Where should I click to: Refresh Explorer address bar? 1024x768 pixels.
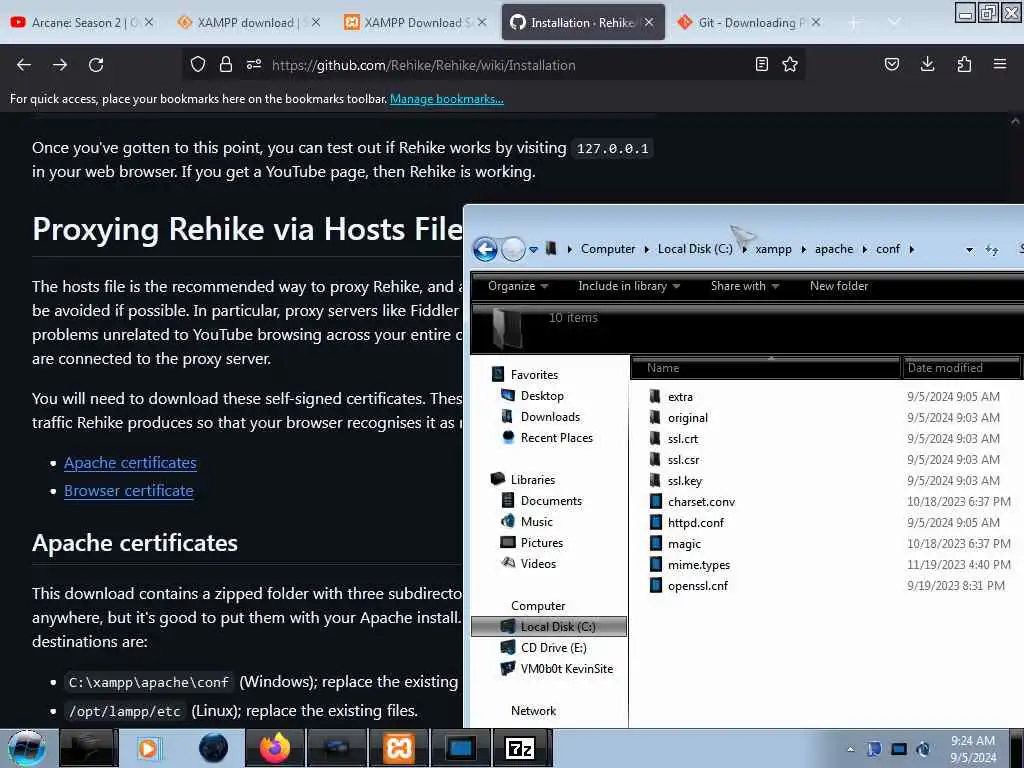pyautogui.click(x=992, y=249)
